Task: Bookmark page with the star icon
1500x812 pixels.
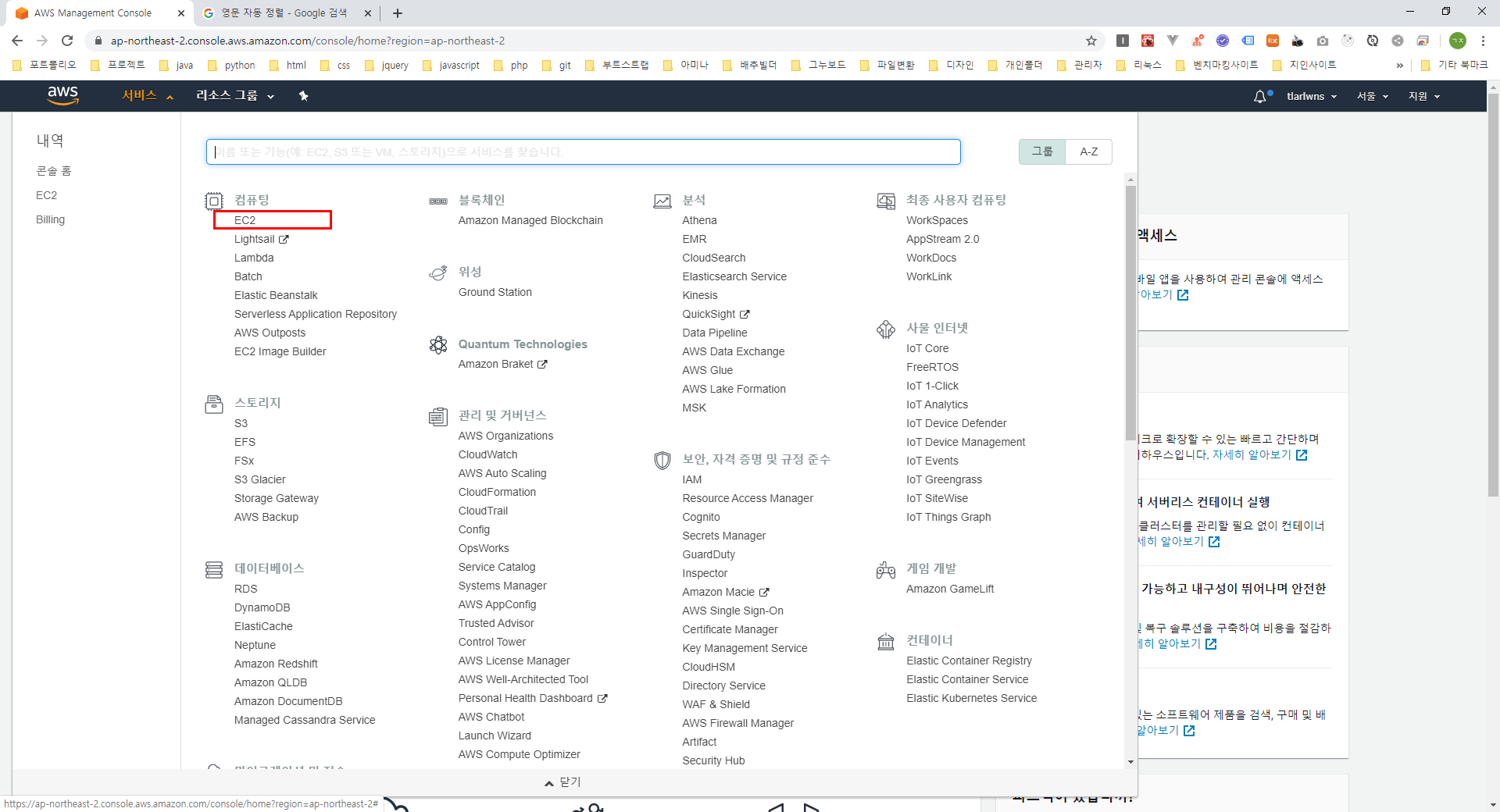Action: coord(1091,41)
